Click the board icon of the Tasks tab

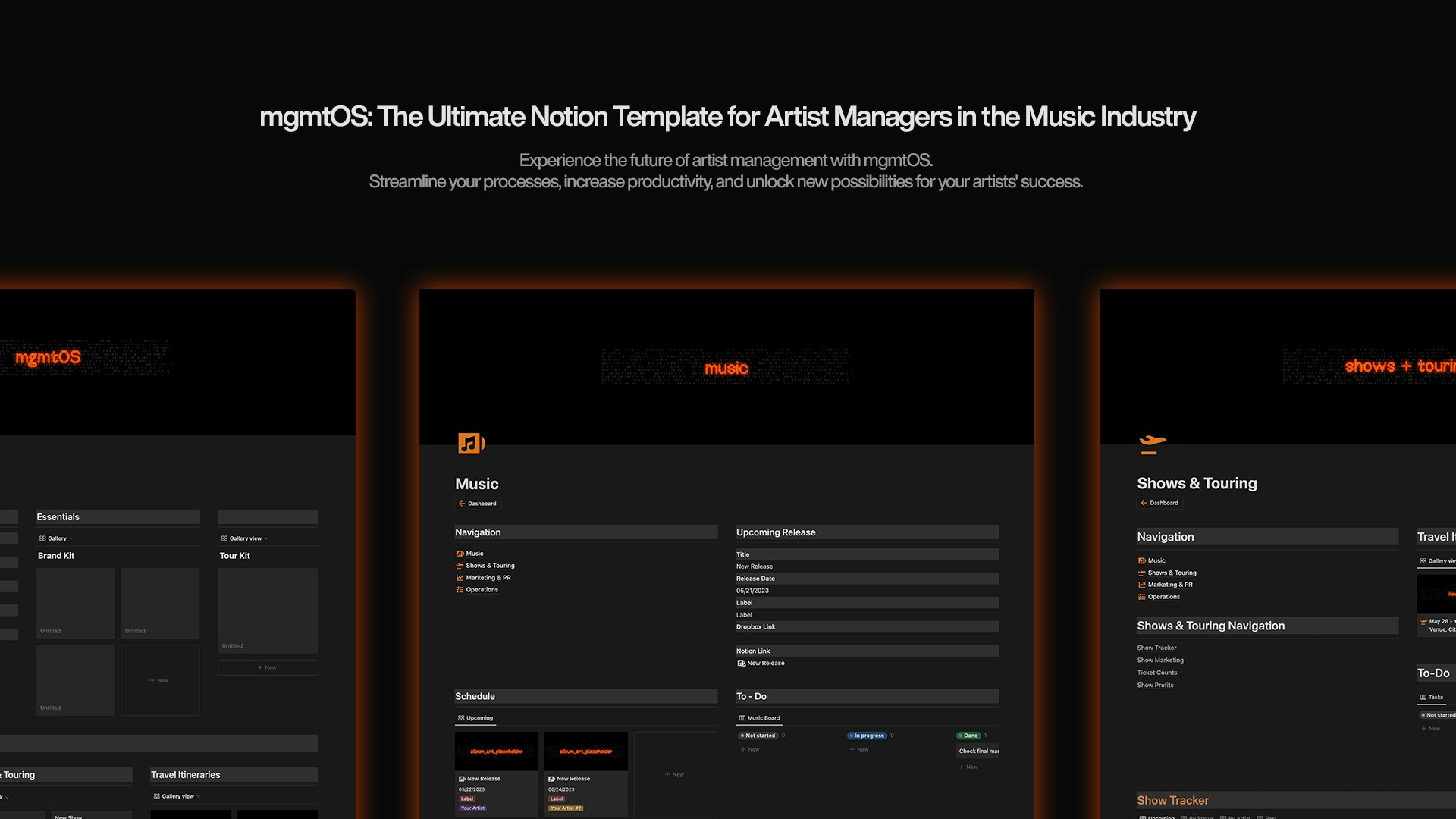point(1423,698)
